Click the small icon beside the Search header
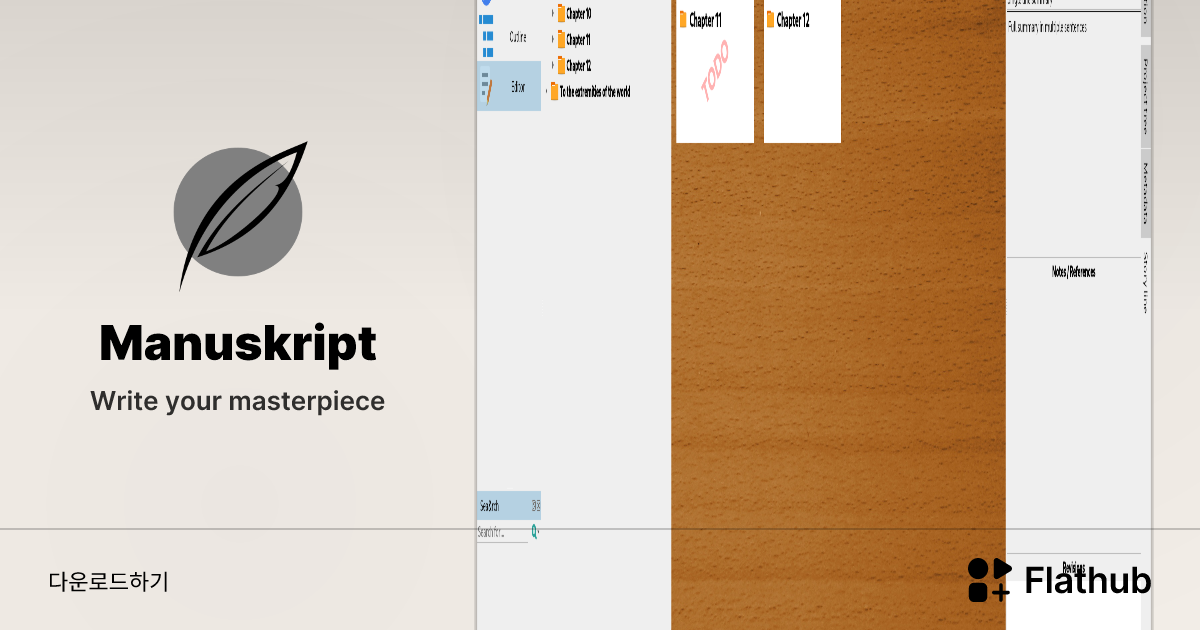The image size is (1200, 630). 535,505
